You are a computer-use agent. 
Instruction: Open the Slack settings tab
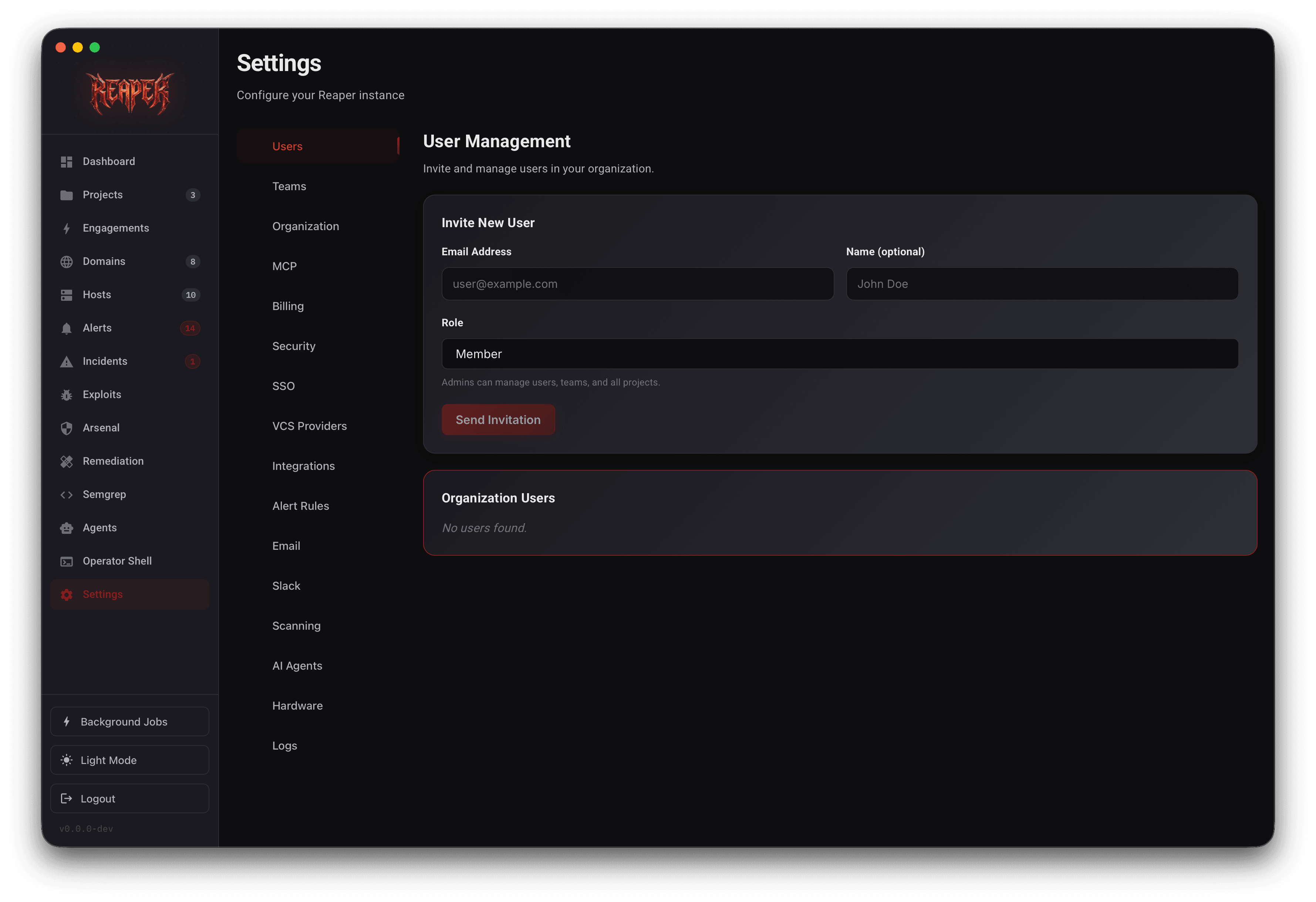[318, 586]
